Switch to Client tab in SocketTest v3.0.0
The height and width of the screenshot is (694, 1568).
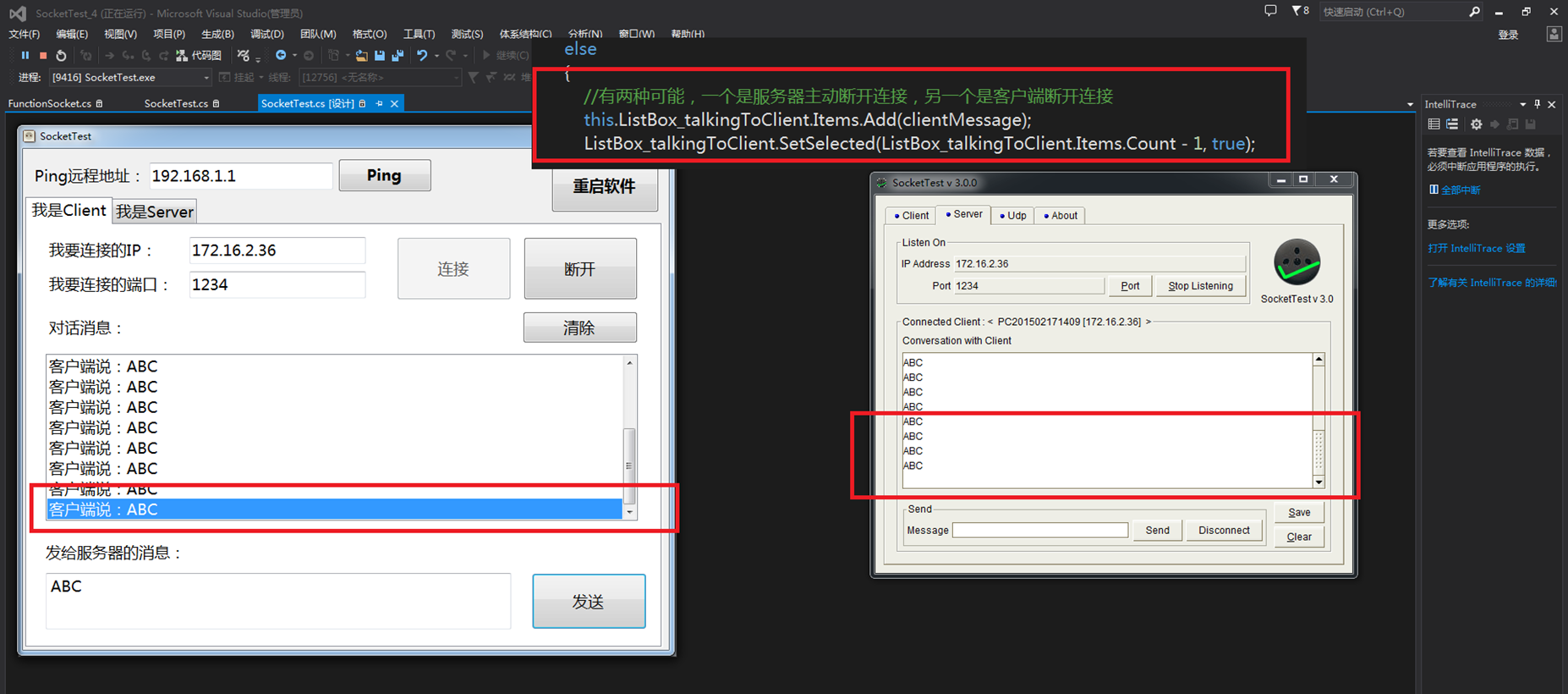coord(911,216)
